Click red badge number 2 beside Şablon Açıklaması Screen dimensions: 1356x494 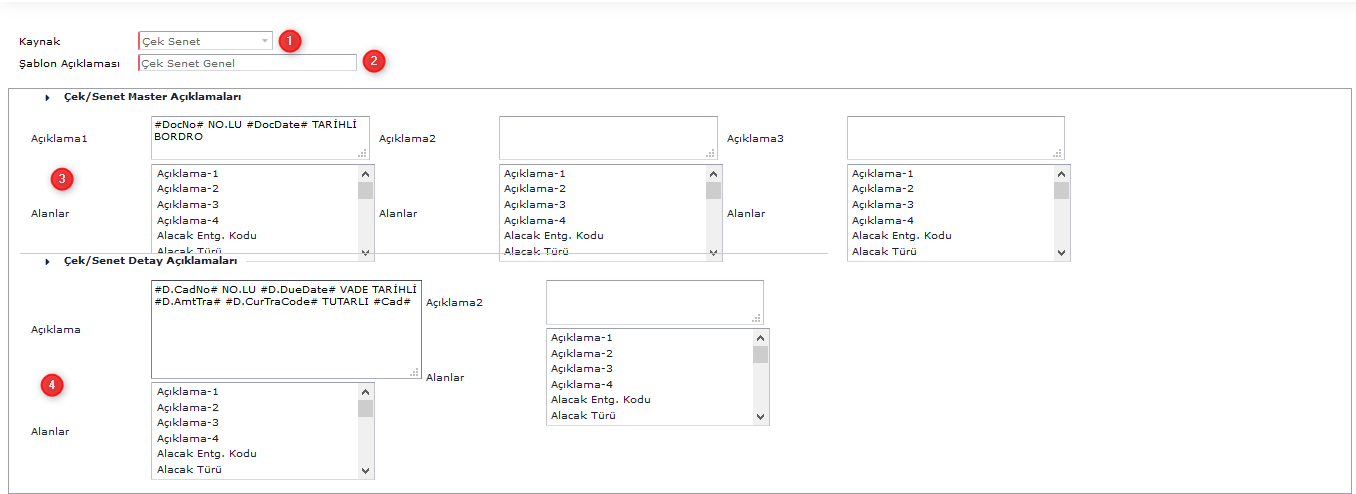373,61
